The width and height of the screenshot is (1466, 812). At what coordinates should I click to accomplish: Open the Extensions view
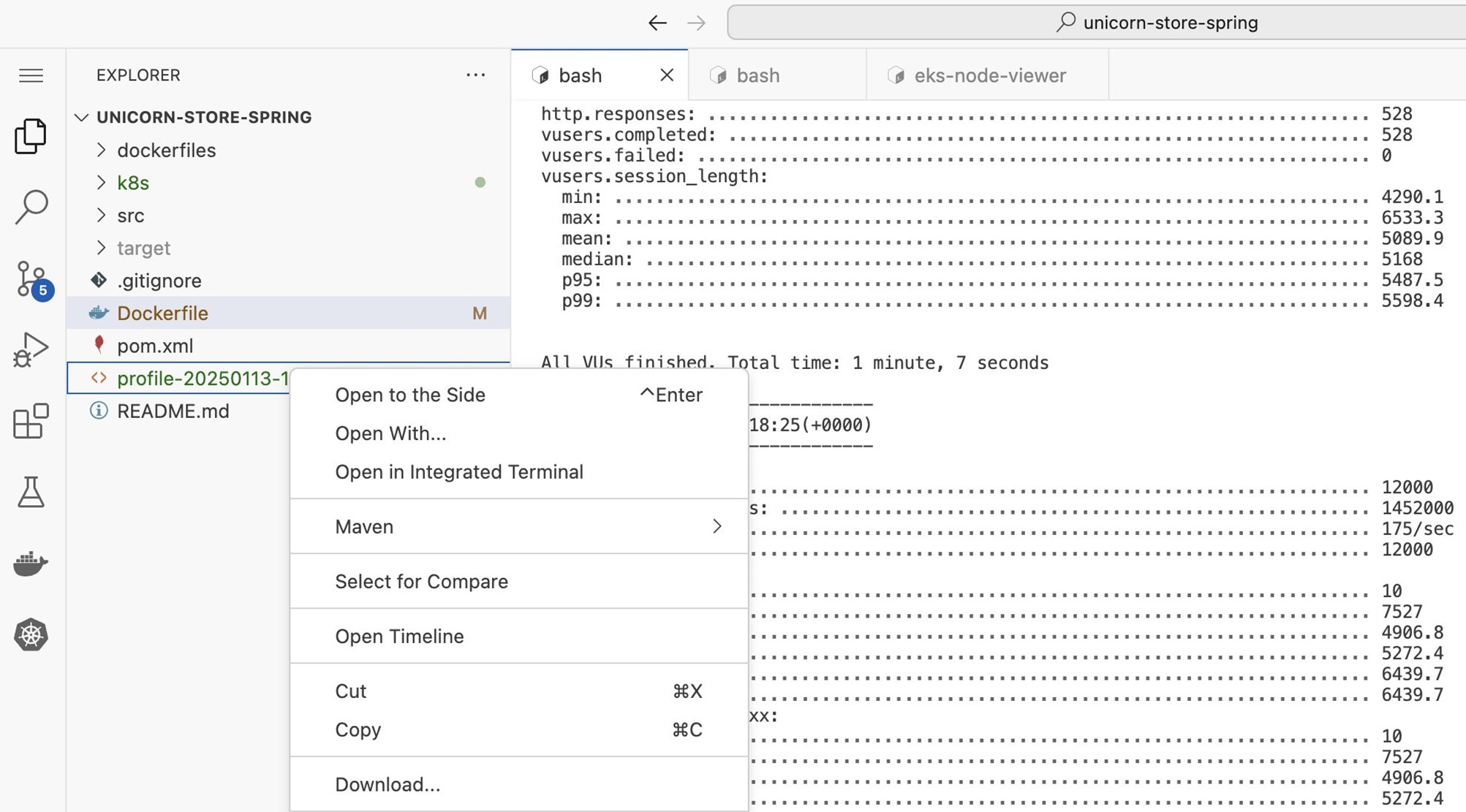point(31,421)
